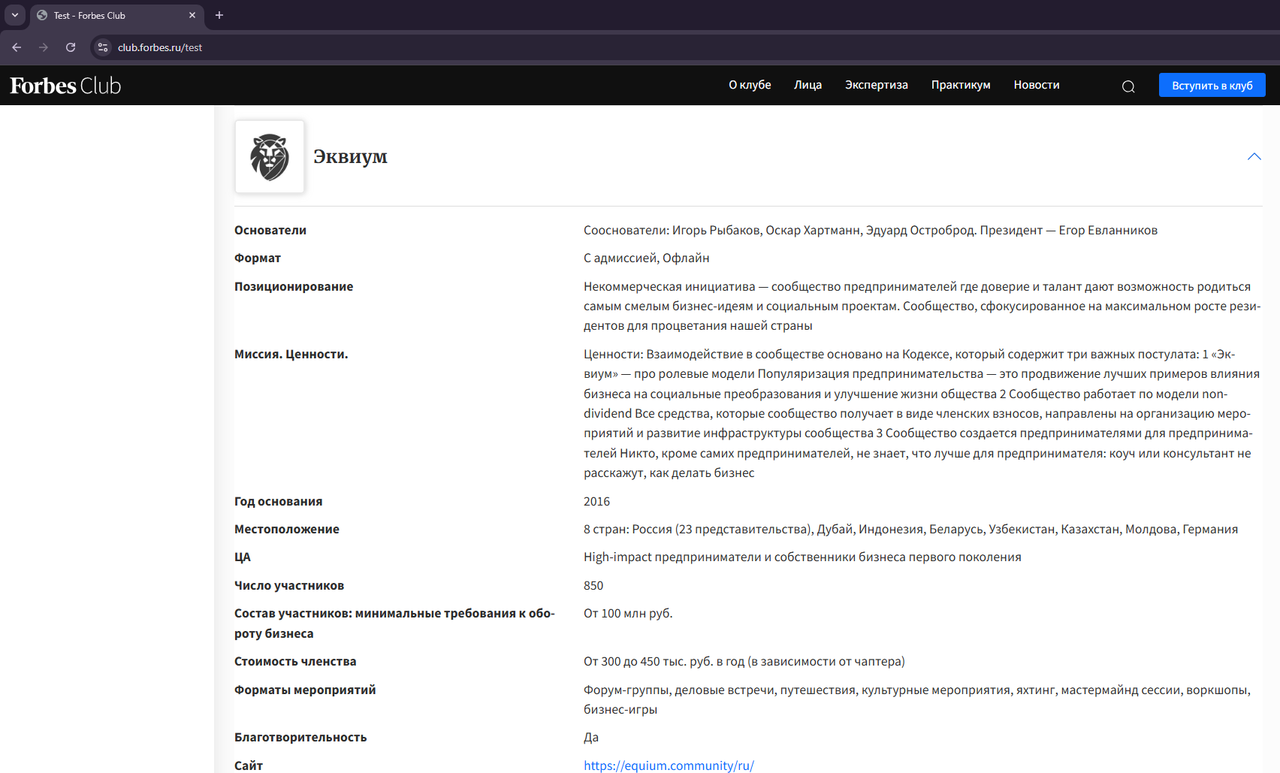Click the С адмиссией, Офлайн value
1280x773 pixels.
pos(646,258)
